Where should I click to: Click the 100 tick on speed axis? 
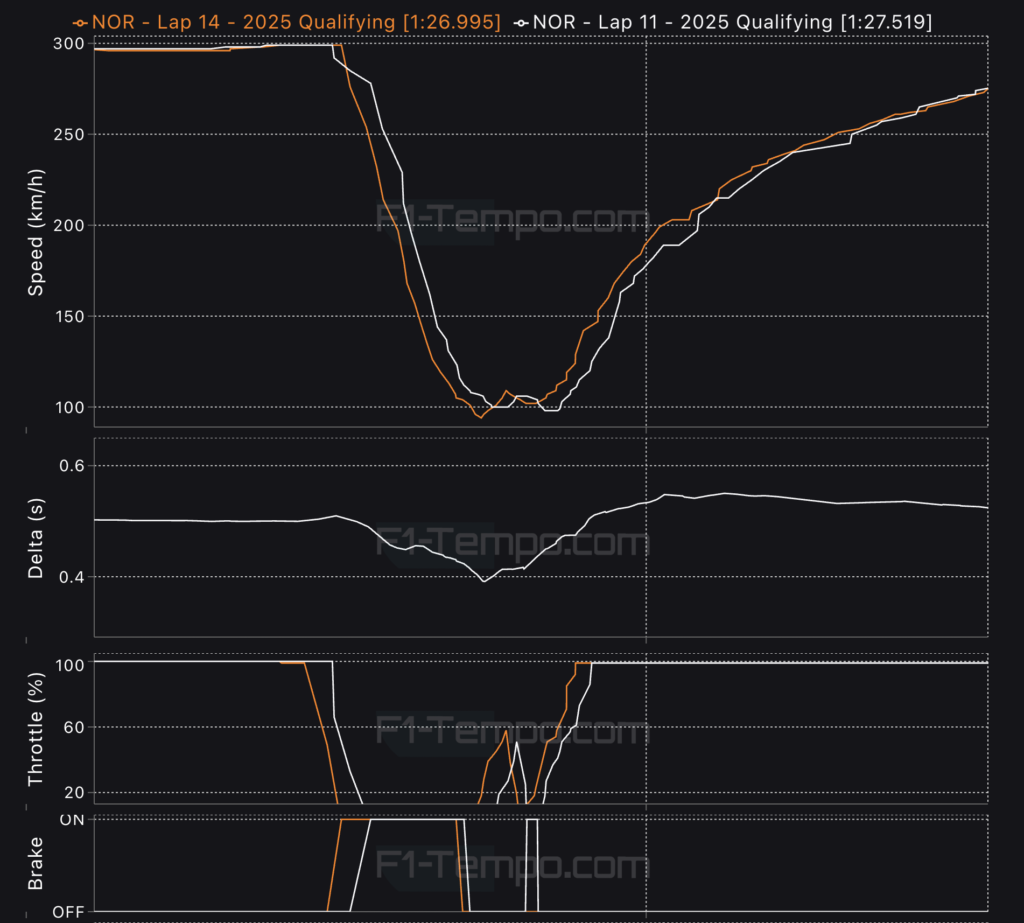(69, 407)
